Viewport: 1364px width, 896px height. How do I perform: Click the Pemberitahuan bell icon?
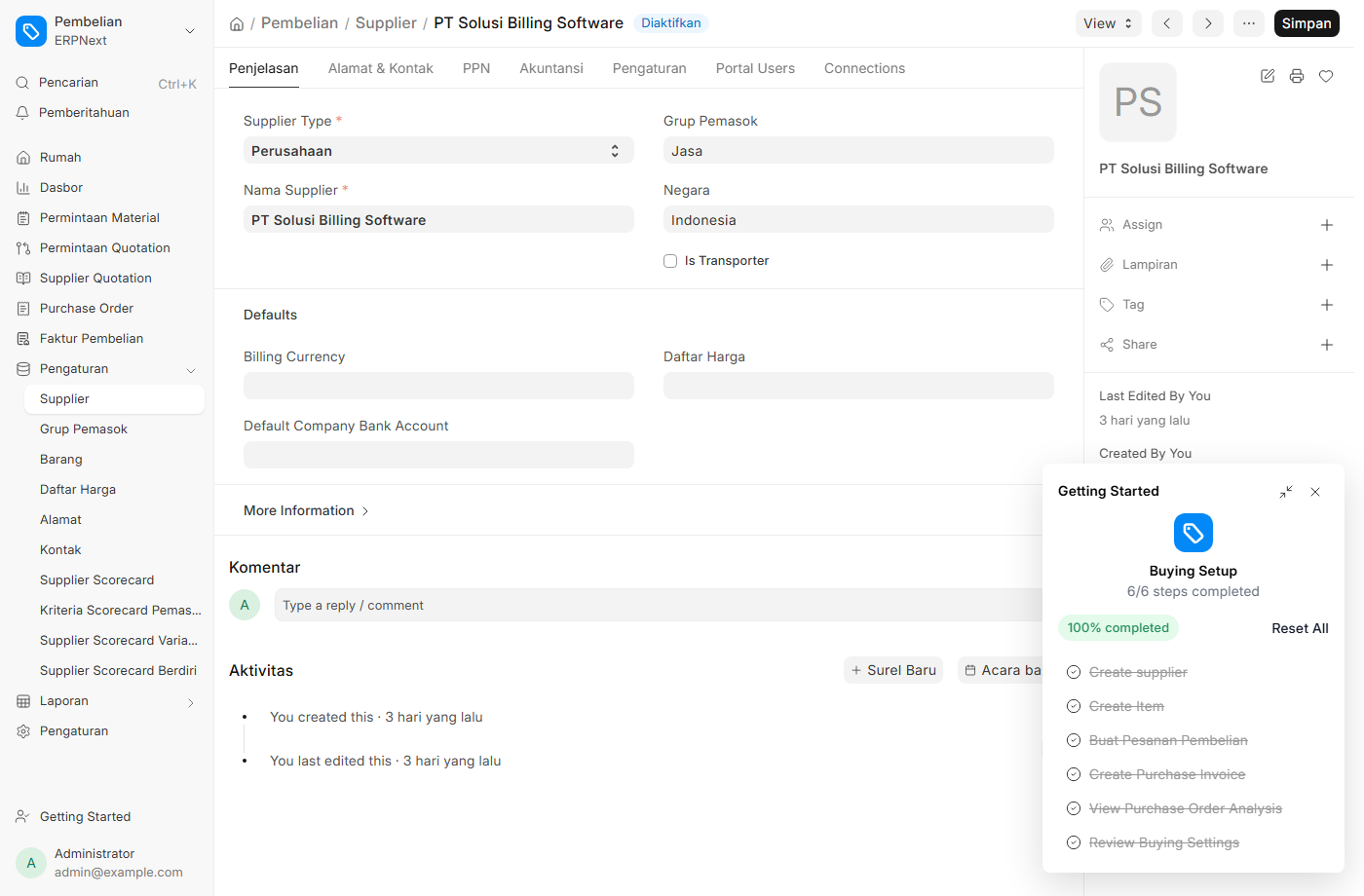point(22,113)
